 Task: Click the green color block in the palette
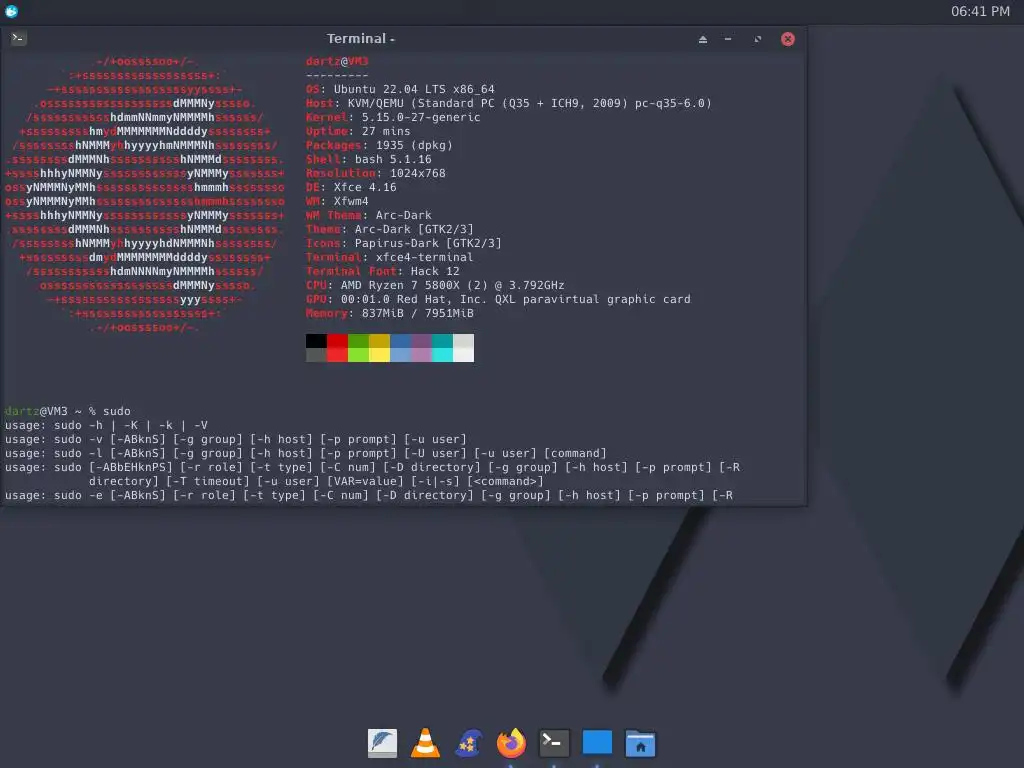(x=359, y=341)
